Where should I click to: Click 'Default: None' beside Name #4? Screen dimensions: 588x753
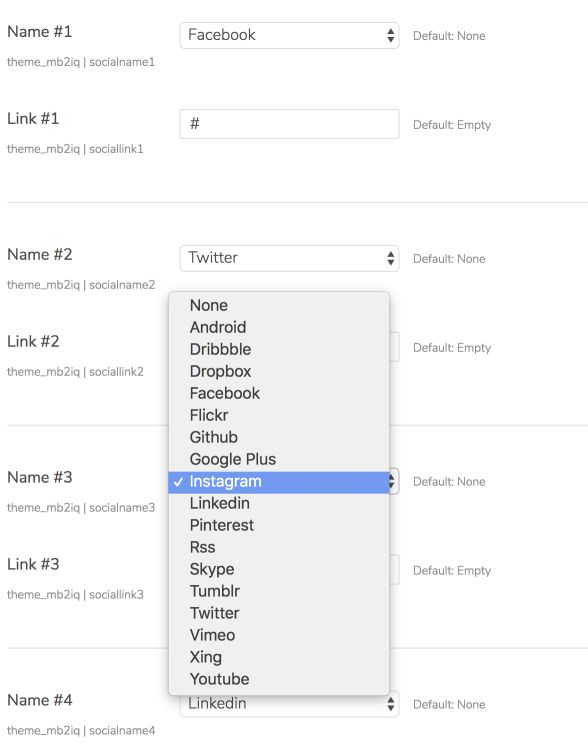coord(449,704)
